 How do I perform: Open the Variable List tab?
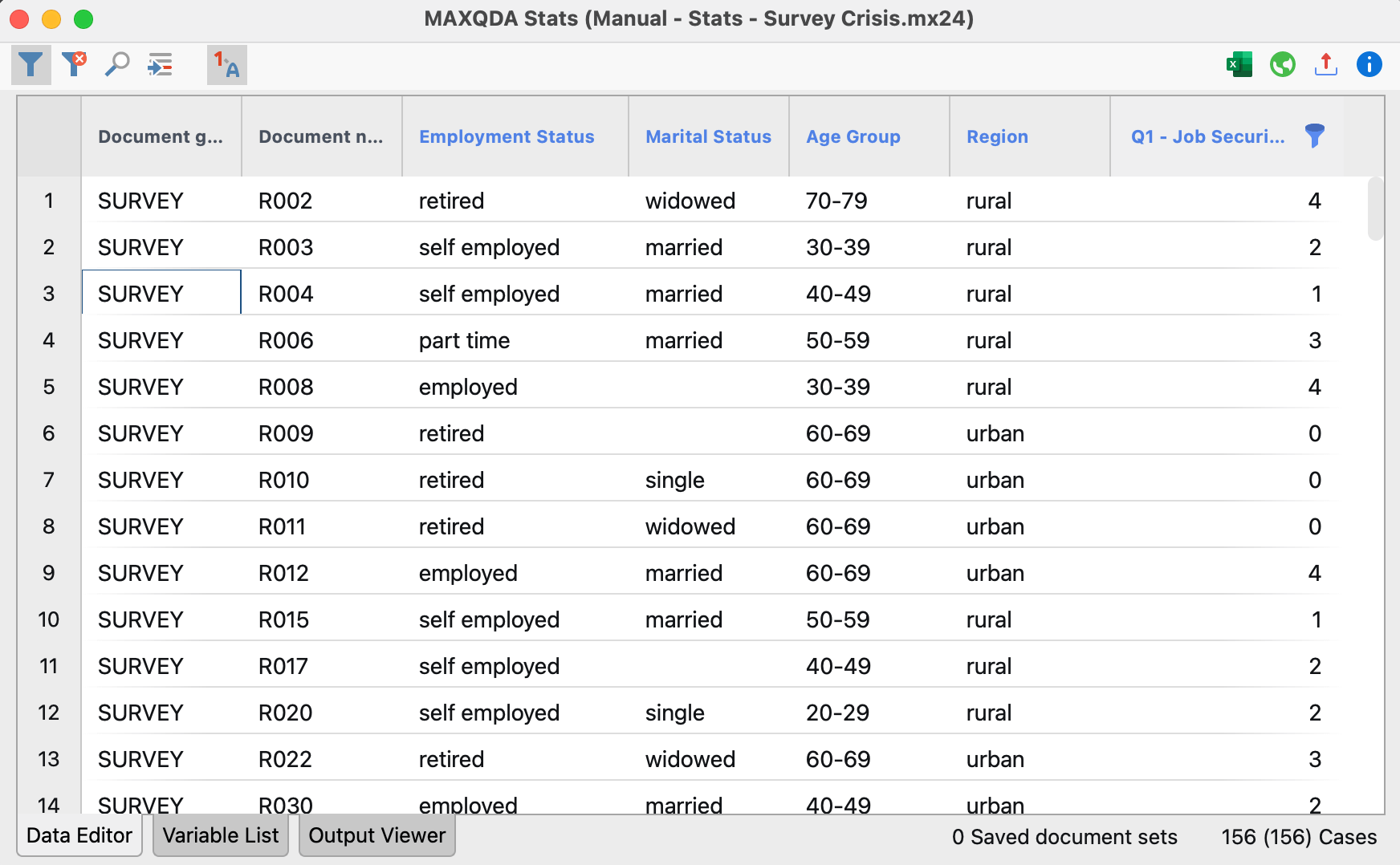pos(221,835)
